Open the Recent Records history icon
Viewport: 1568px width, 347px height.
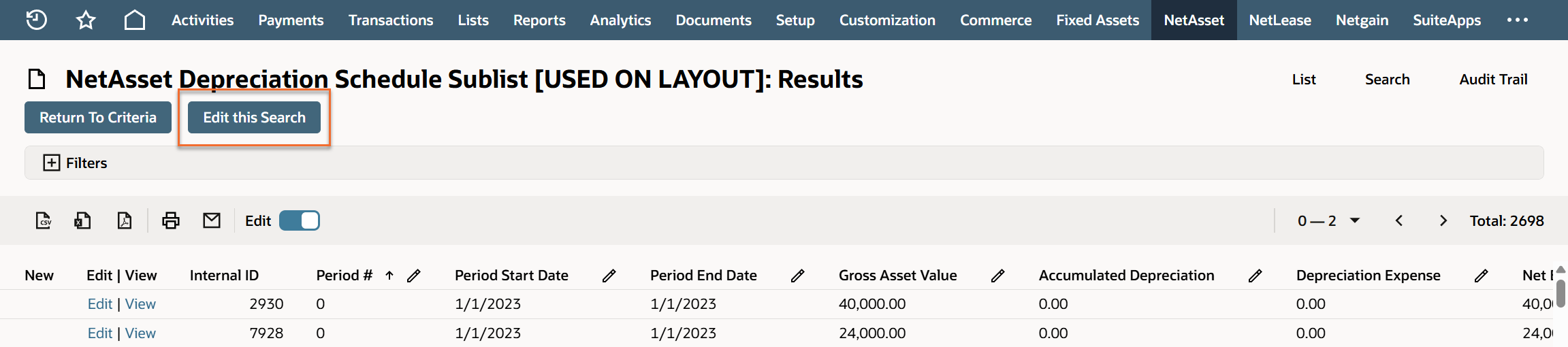(x=36, y=20)
